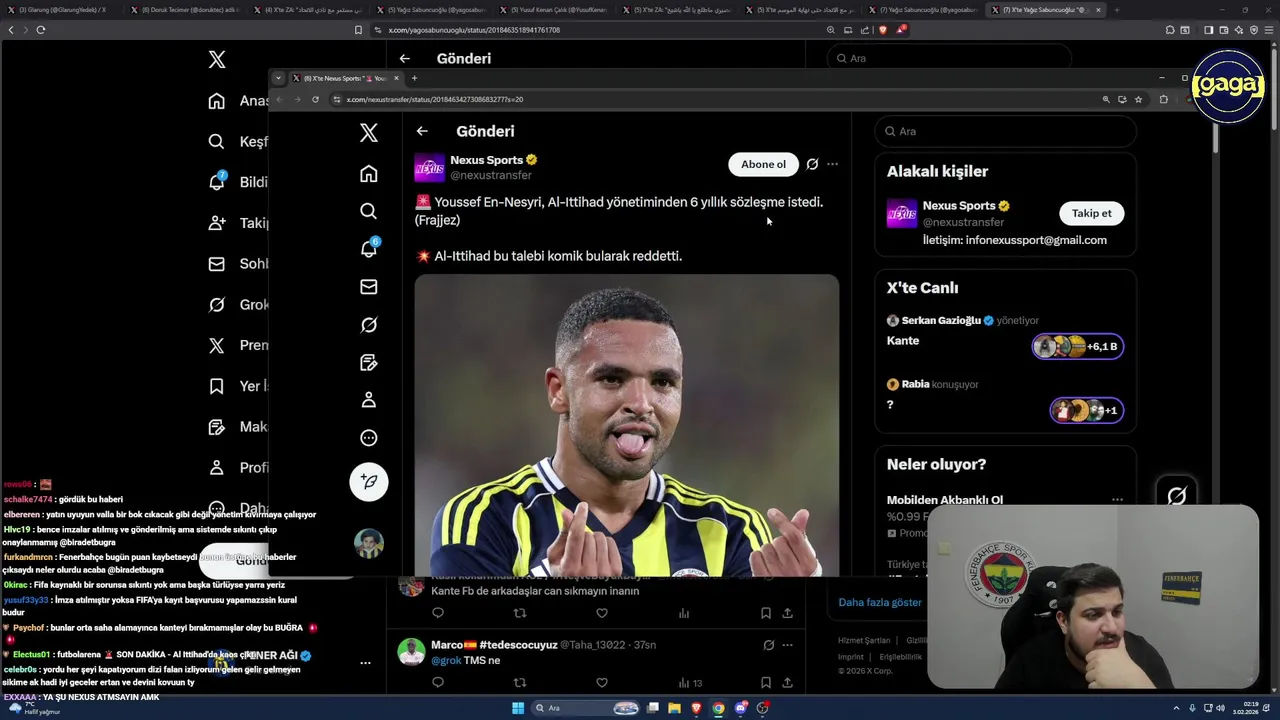Click front window vertical scrollbar

point(1216,140)
